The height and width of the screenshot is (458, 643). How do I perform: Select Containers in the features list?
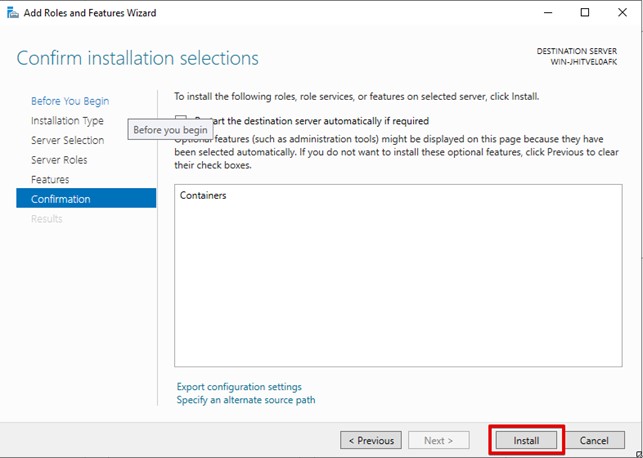coord(203,196)
